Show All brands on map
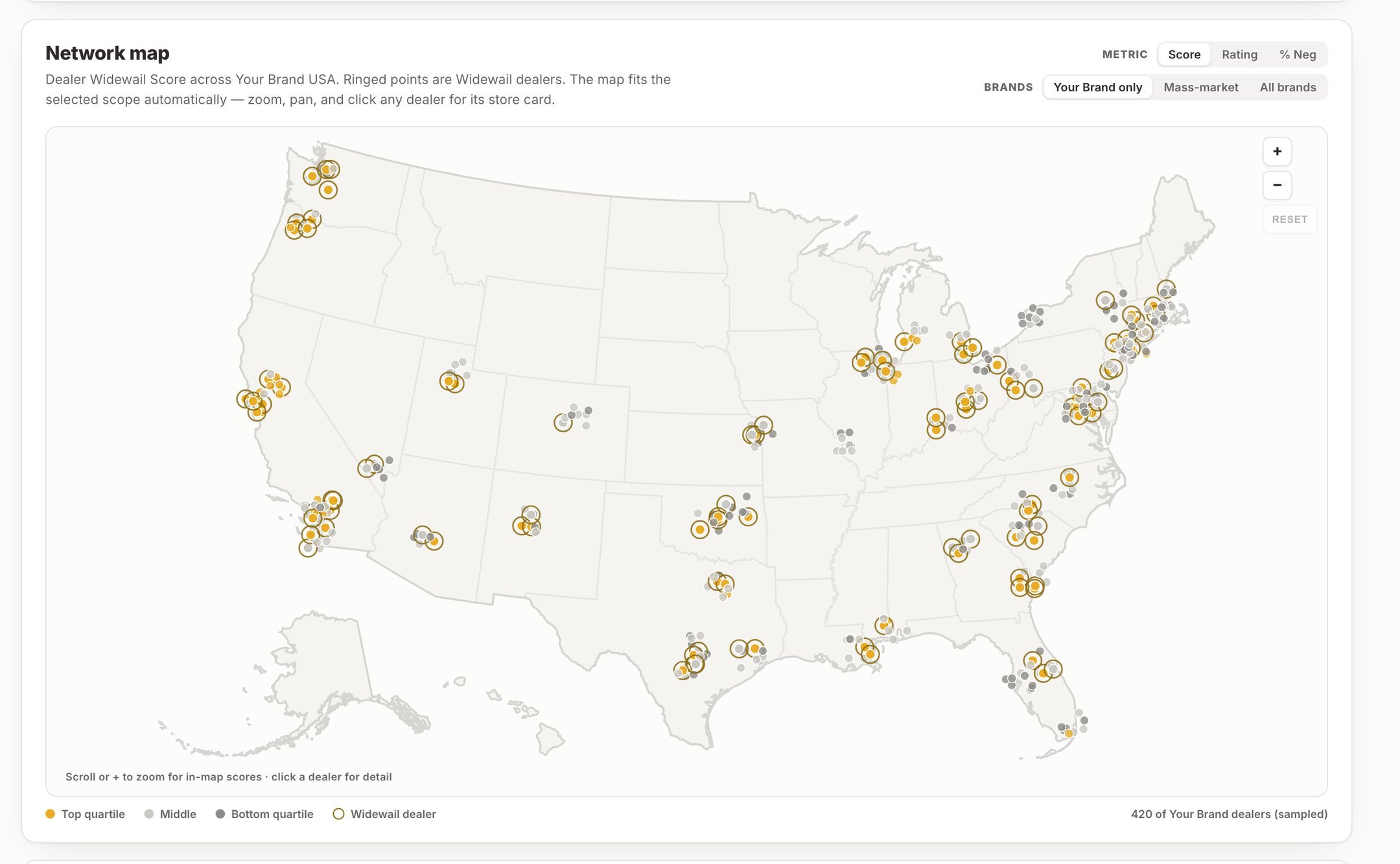The height and width of the screenshot is (864, 1400). click(x=1287, y=87)
